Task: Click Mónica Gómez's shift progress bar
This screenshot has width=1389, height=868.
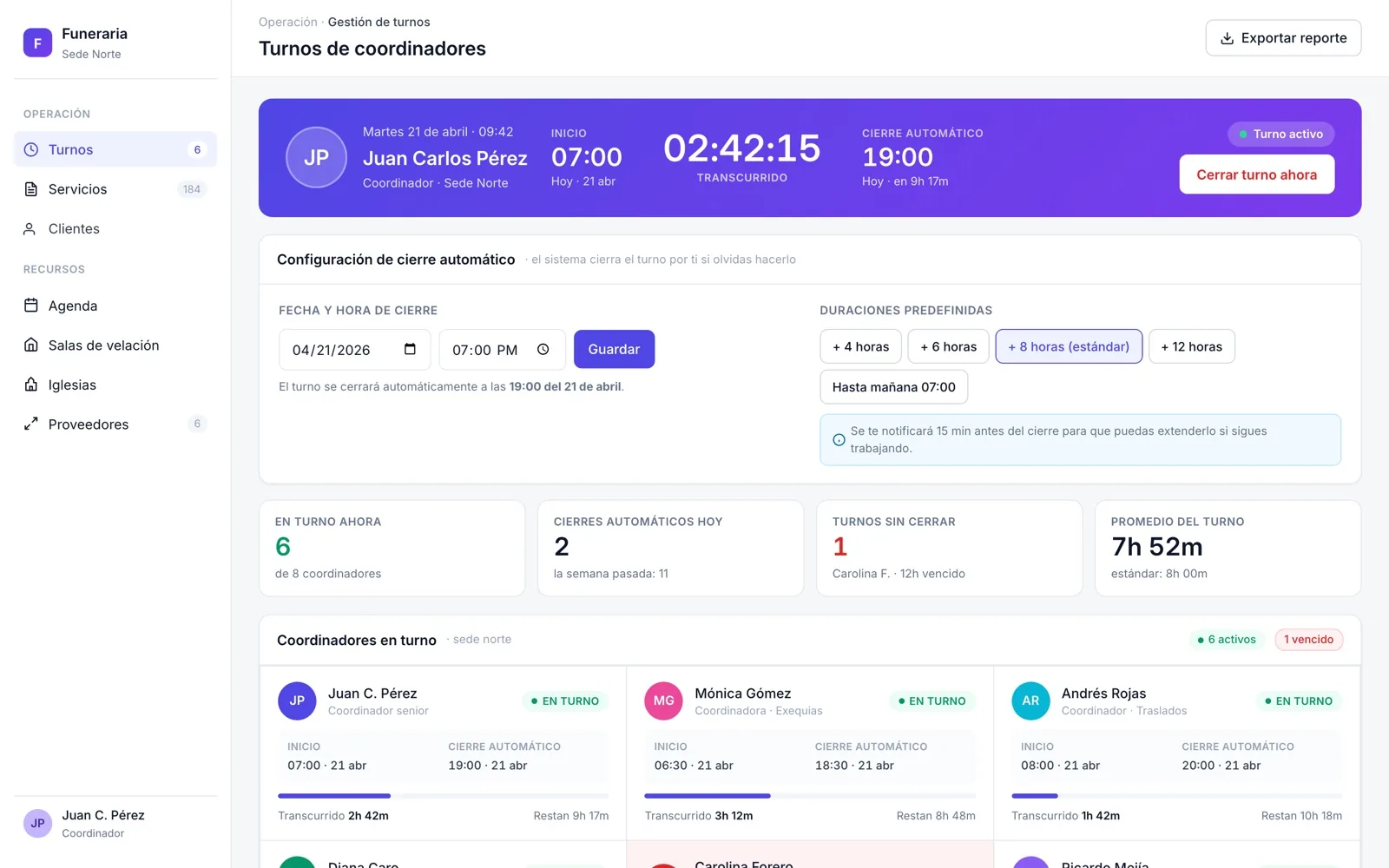Action: pos(810,795)
